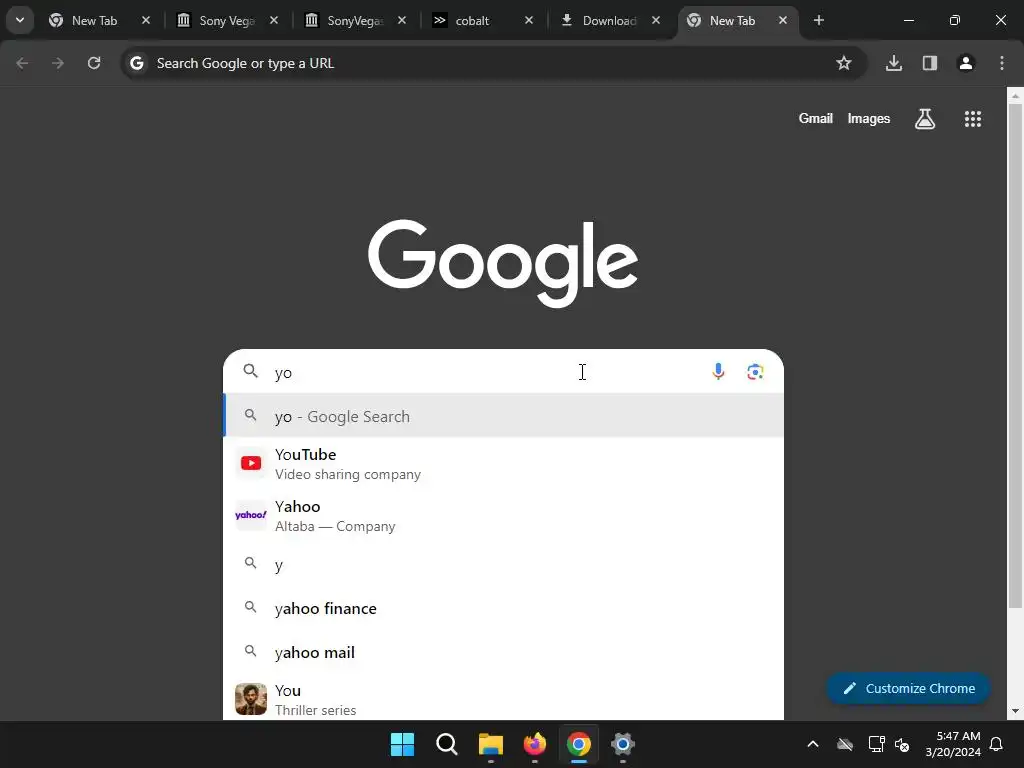This screenshot has width=1024, height=768.
Task: Open the Chrome profile icon
Action: [x=966, y=63]
